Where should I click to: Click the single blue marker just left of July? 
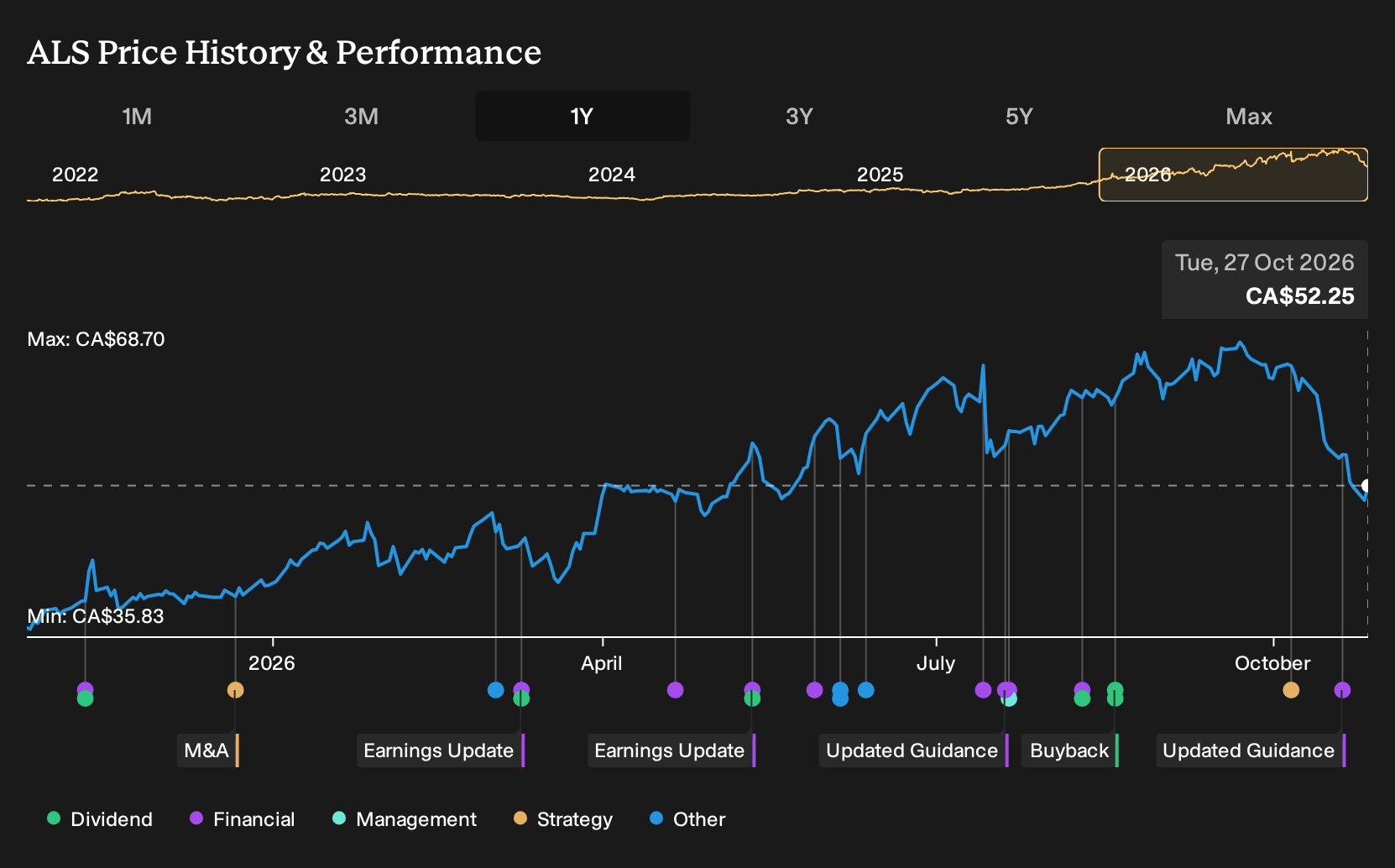pyautogui.click(x=866, y=690)
